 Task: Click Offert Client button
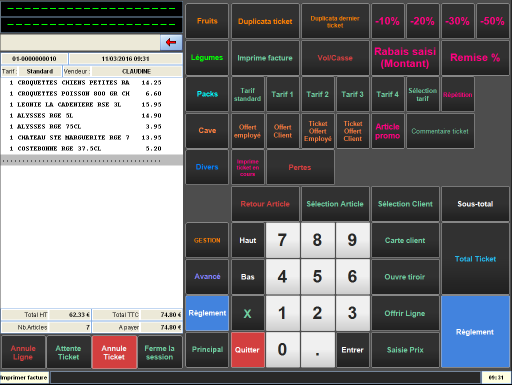pyautogui.click(x=283, y=131)
